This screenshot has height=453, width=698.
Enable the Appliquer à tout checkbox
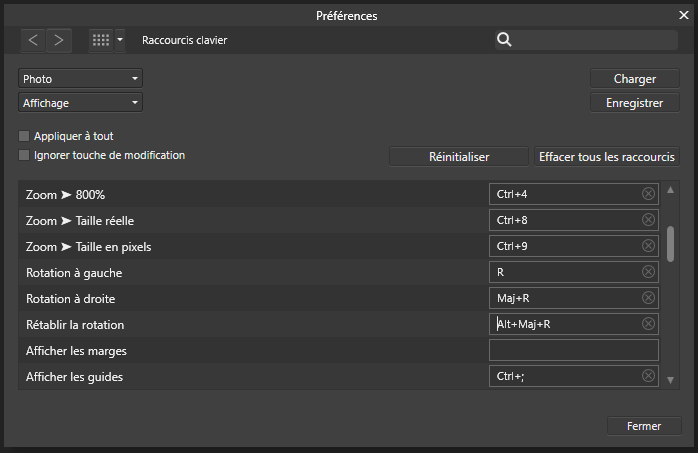tap(24, 136)
